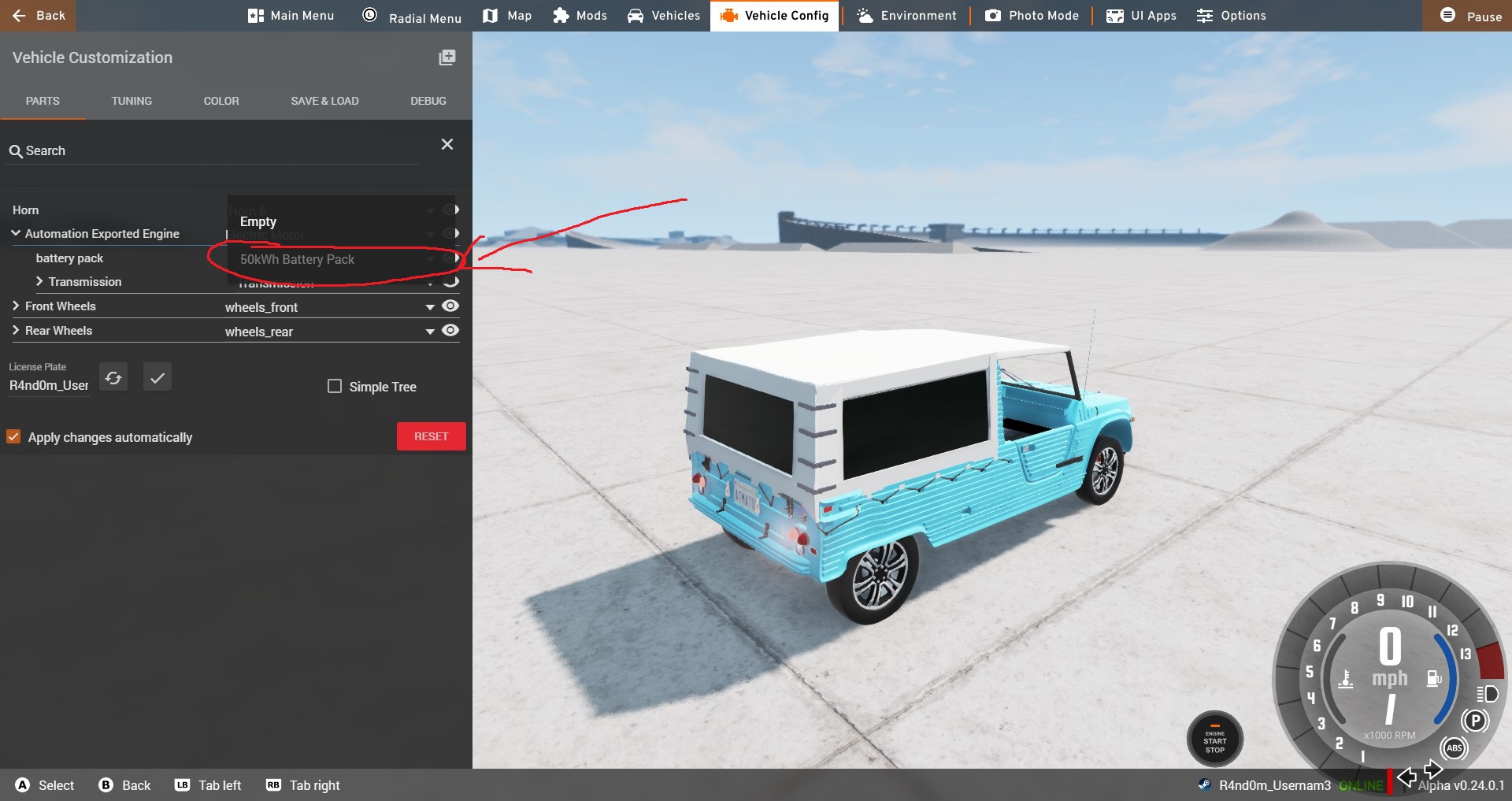The width and height of the screenshot is (1512, 801).
Task: Select the Vehicle Config menu item
Action: 775,16
